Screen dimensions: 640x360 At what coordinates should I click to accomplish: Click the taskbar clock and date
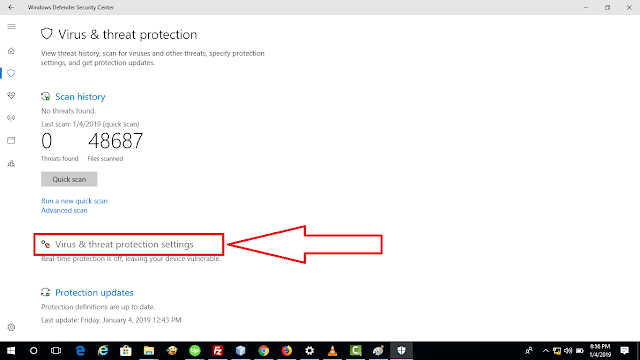(x=600, y=351)
